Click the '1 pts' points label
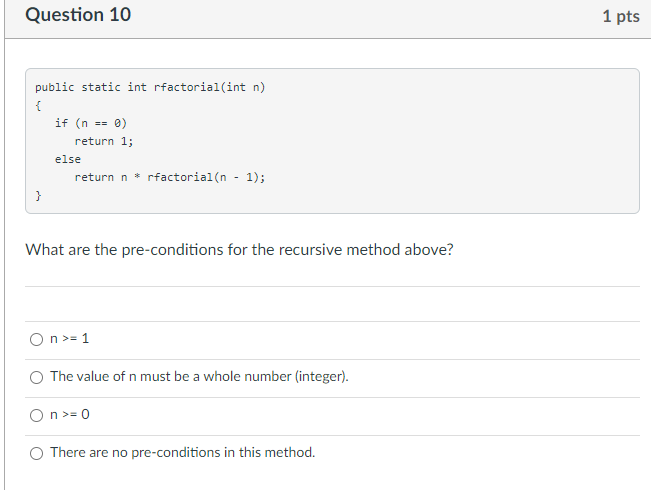This screenshot has height=490, width=651. tap(621, 16)
